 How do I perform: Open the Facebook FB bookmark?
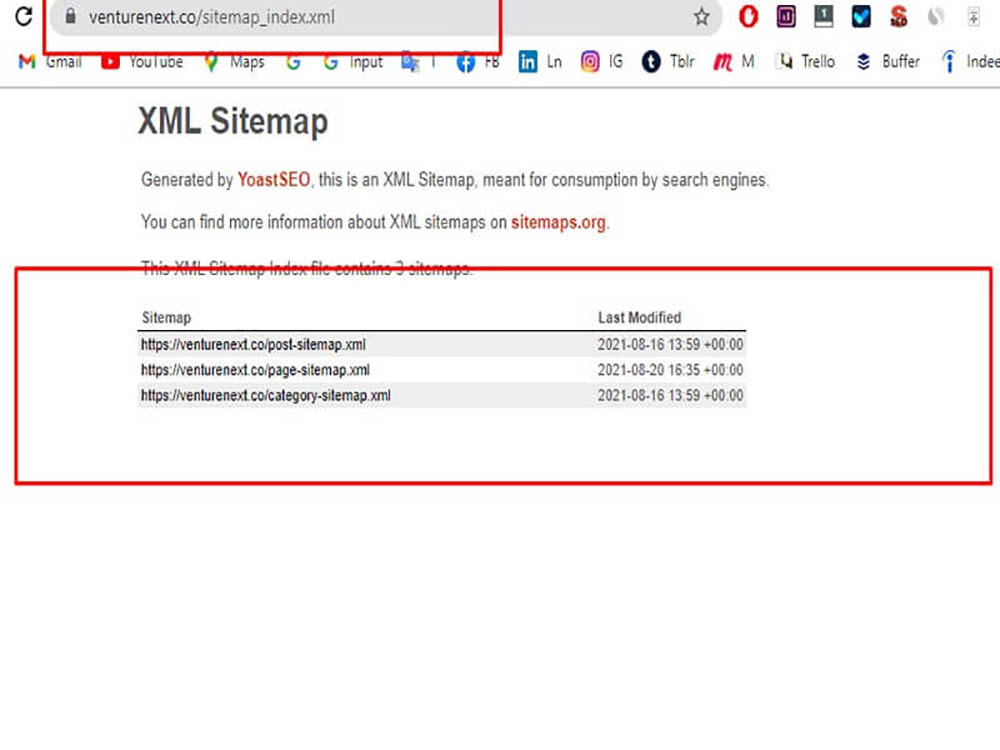pos(478,62)
